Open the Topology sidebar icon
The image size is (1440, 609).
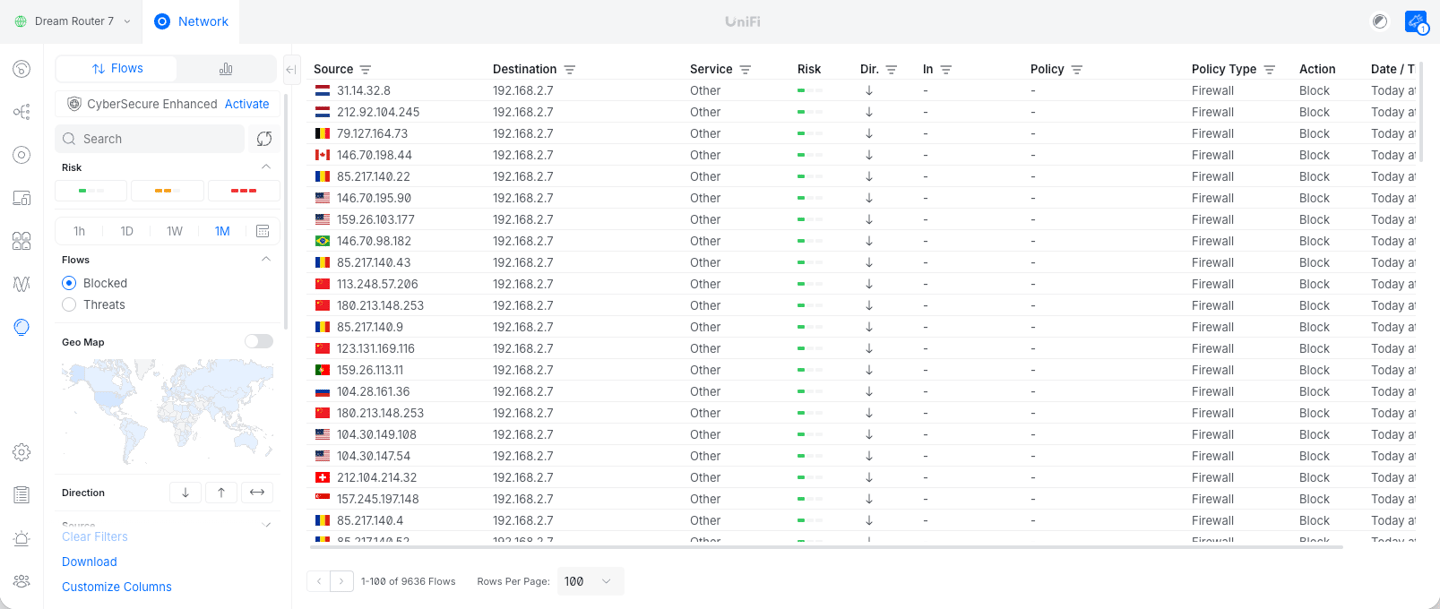coord(21,112)
